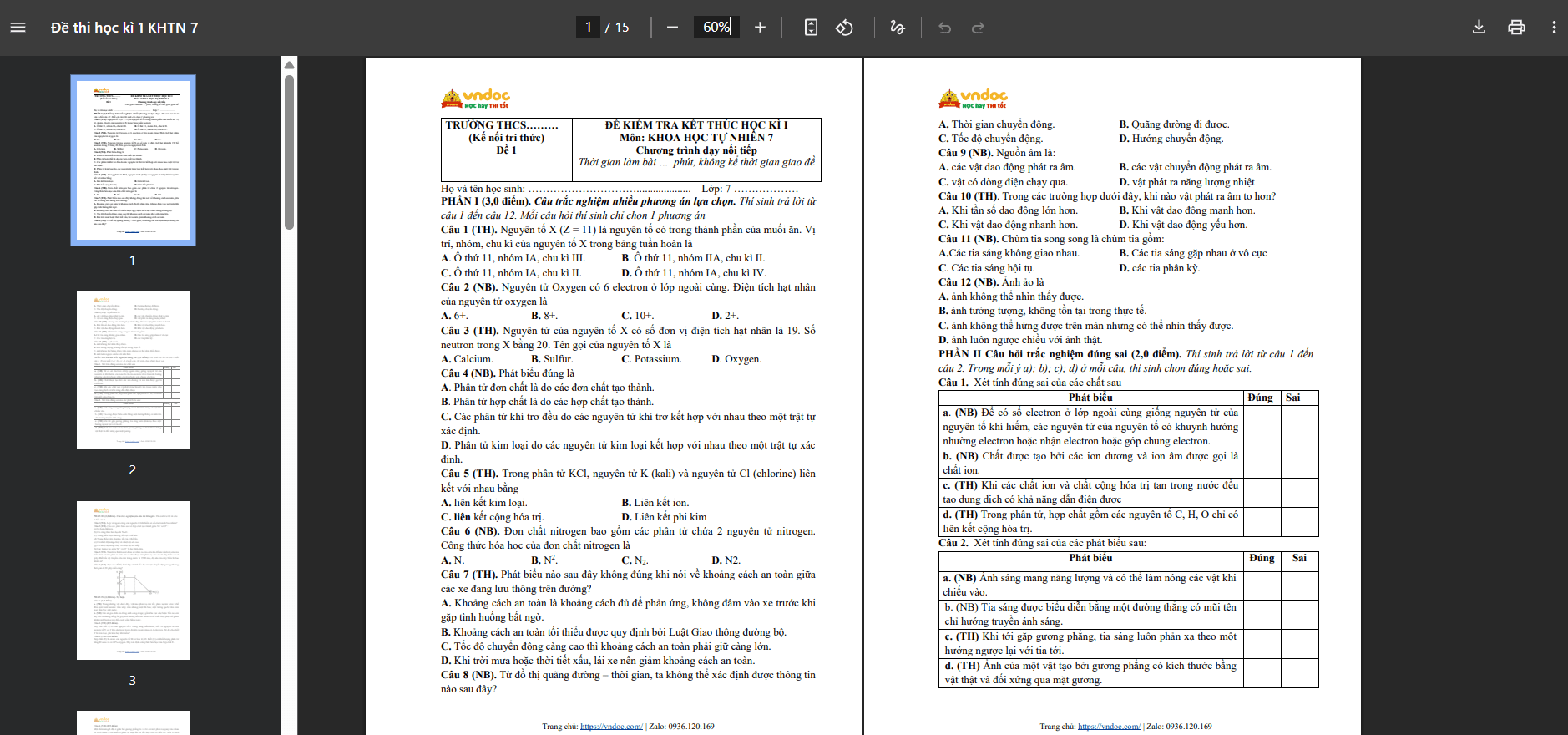Open page 3 thumbnail
This screenshot has height=735, width=1568.
click(x=133, y=580)
